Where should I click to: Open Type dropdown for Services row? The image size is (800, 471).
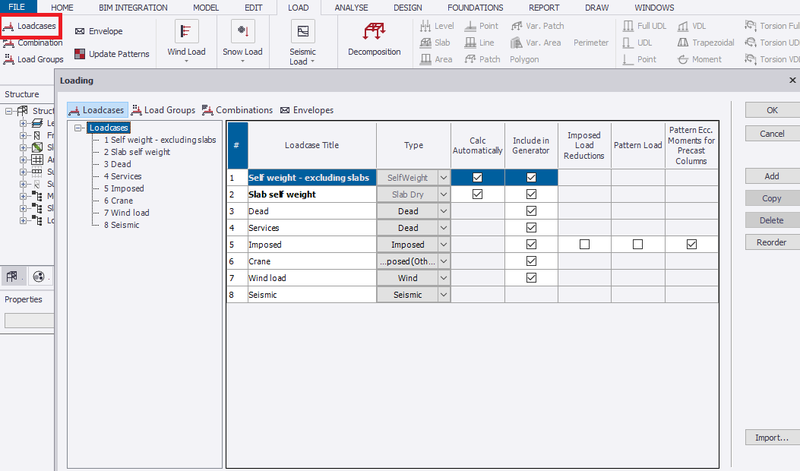pyautogui.click(x=444, y=228)
